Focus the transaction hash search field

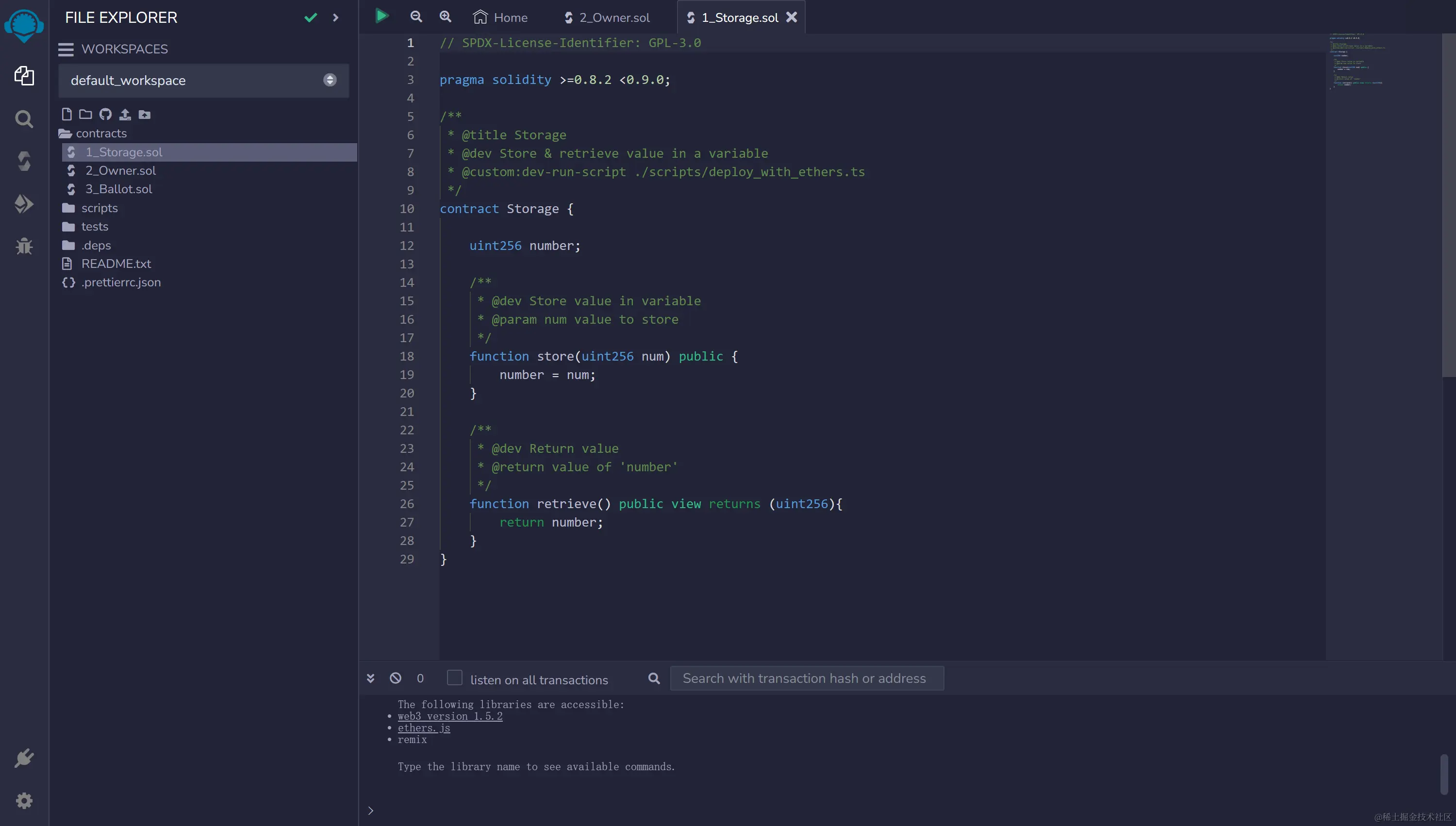tap(807, 678)
